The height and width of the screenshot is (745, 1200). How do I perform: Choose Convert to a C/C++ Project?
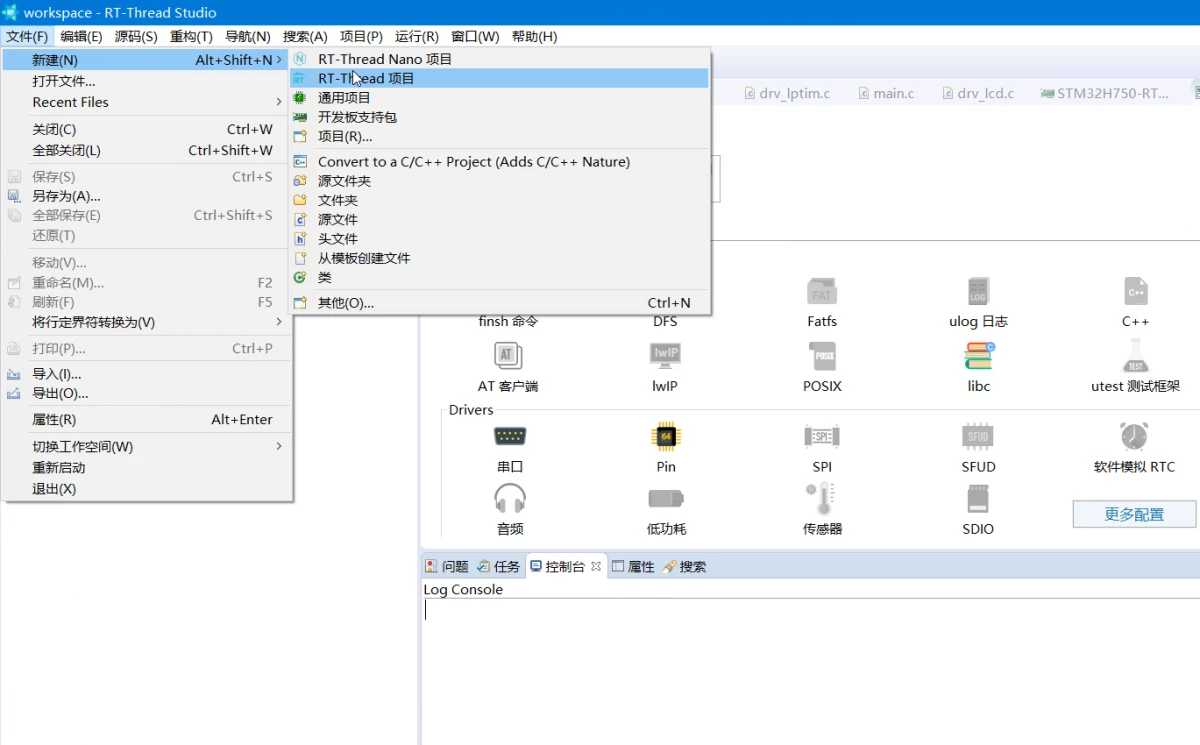[x=499, y=162]
